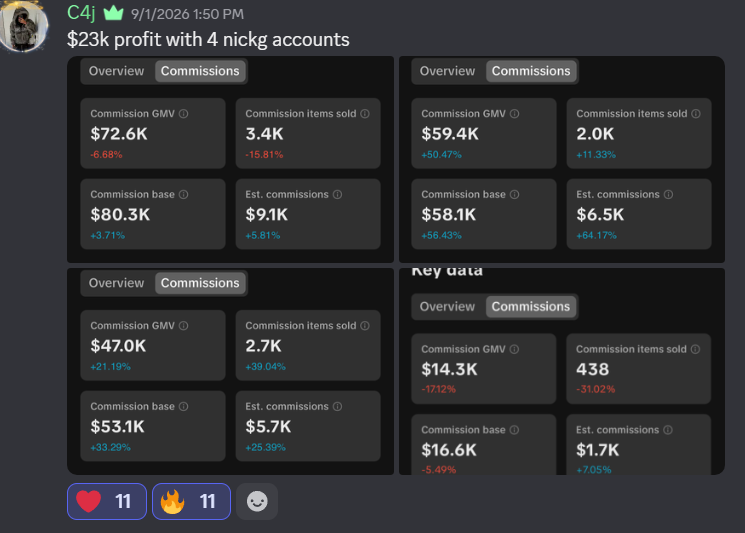The image size is (745, 533).
Task: Click info icon beside 3.4K items sold
Action: [365, 114]
